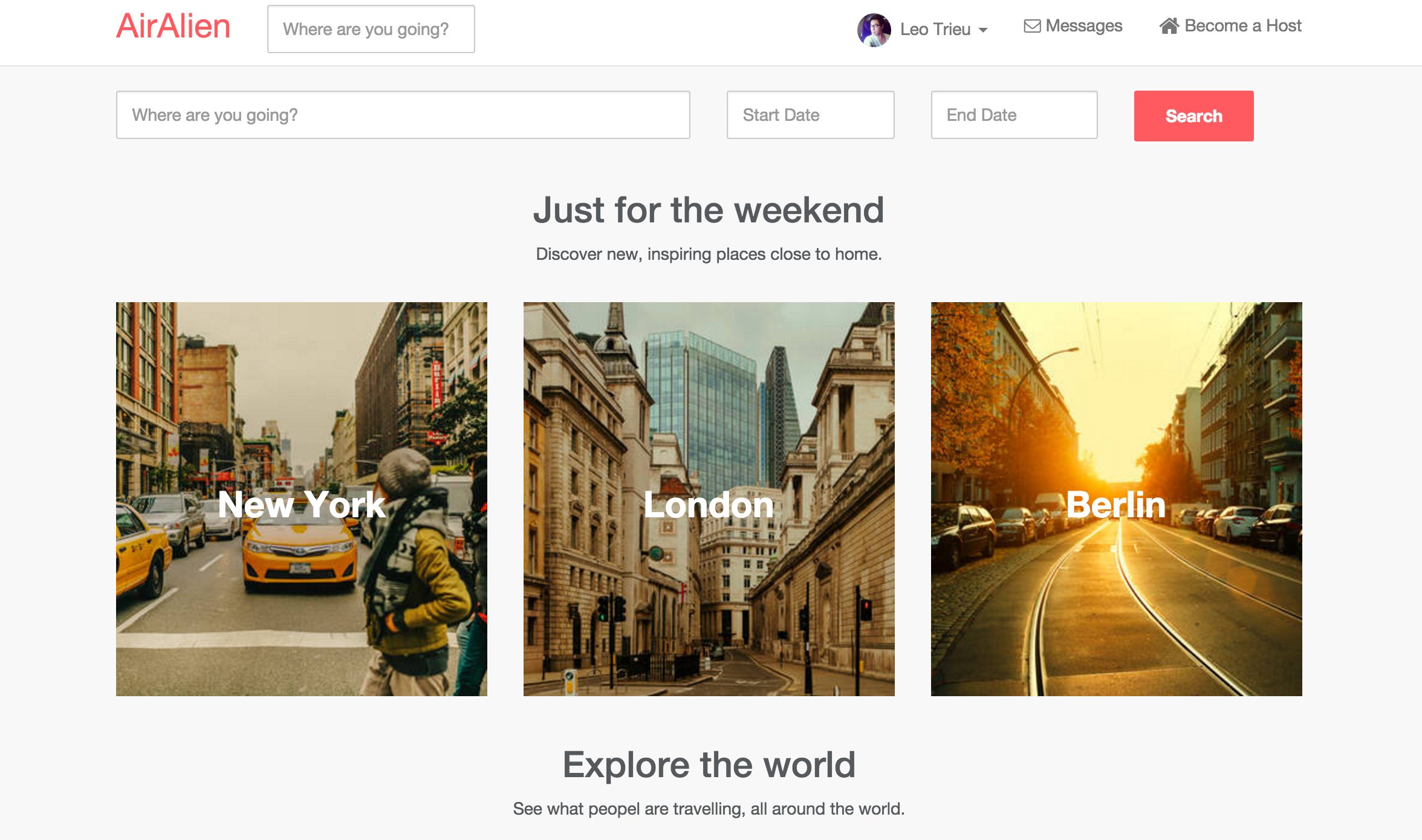
Task: Click the "Explore the world" heading
Action: [709, 764]
